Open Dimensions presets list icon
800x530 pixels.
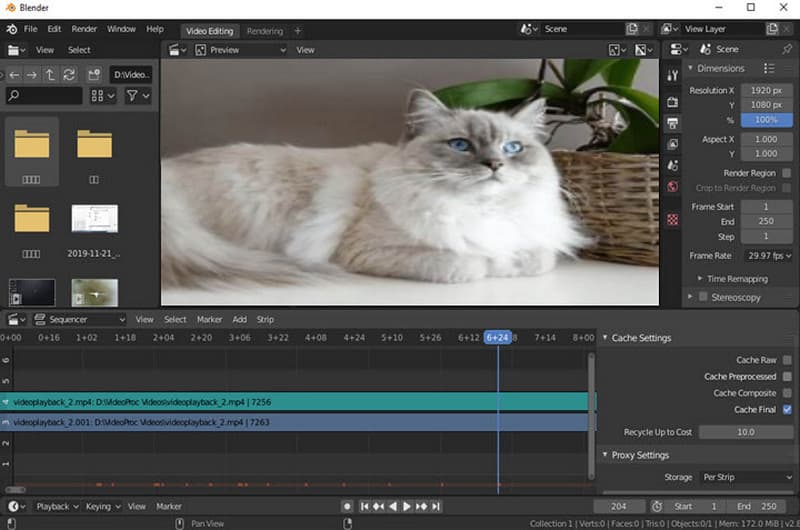[769, 68]
